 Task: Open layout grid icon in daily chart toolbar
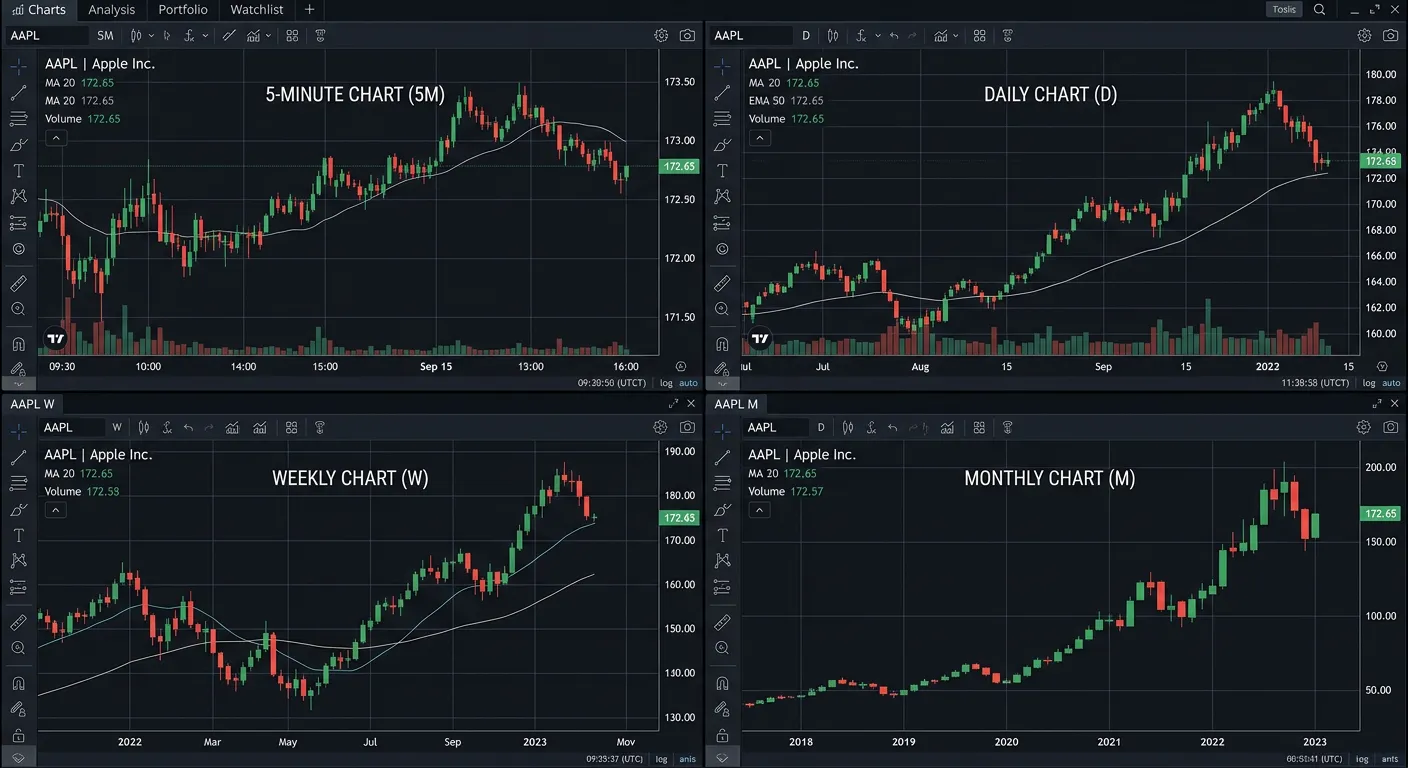(980, 36)
